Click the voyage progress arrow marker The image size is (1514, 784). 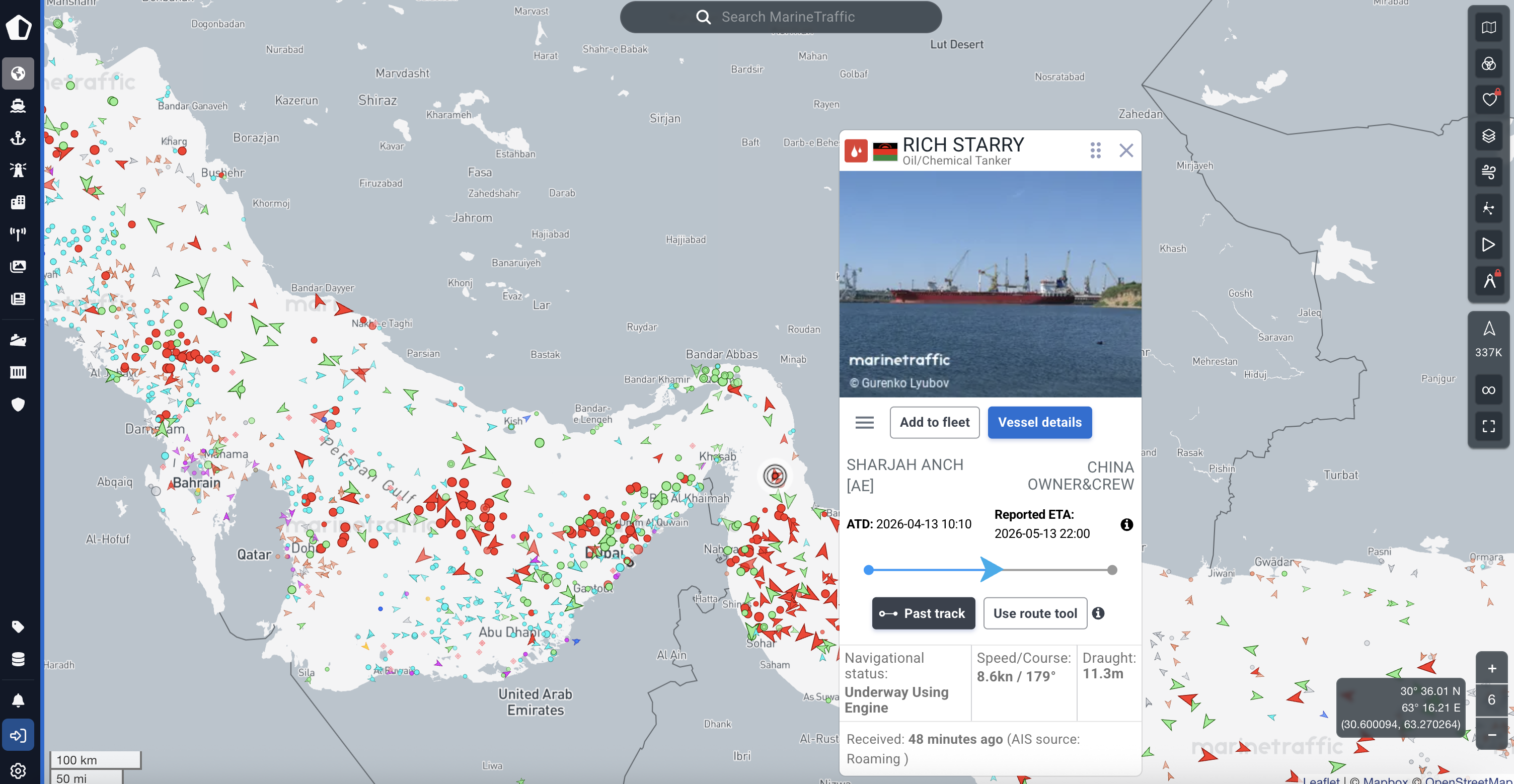992,570
